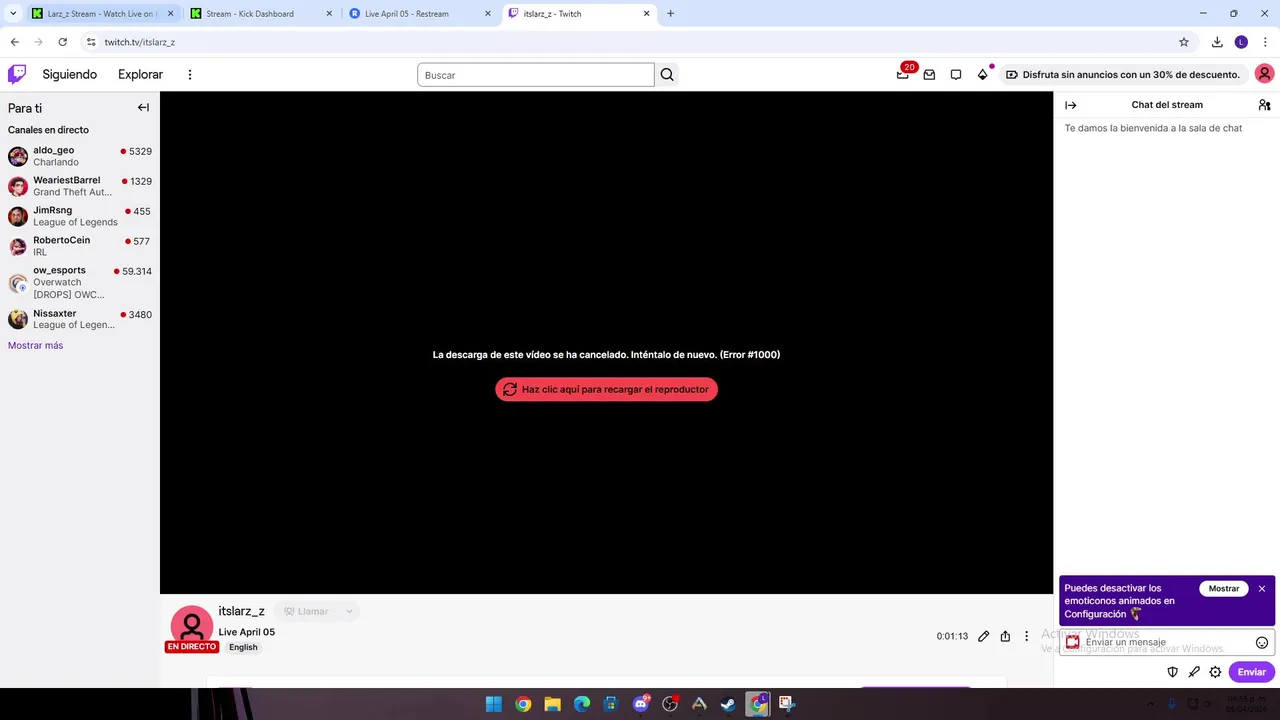Open the Chrome three-dot menu

point(1265,42)
